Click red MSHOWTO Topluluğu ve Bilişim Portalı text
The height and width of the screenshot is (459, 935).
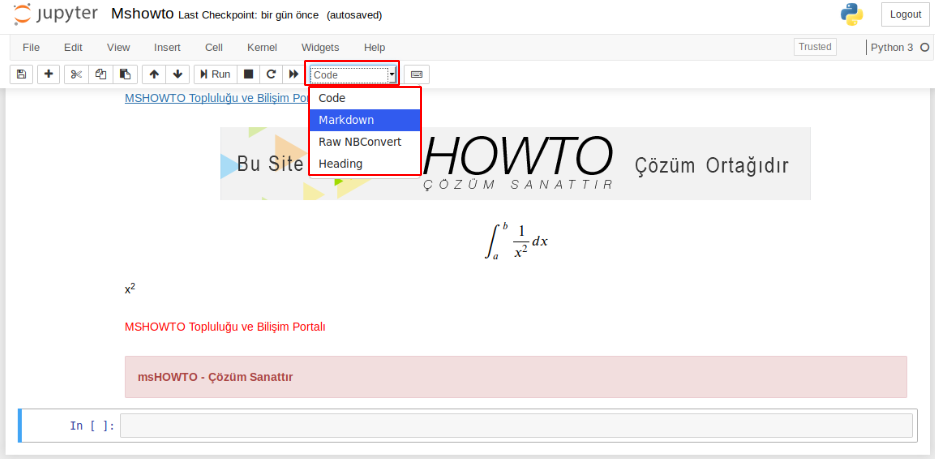(225, 327)
